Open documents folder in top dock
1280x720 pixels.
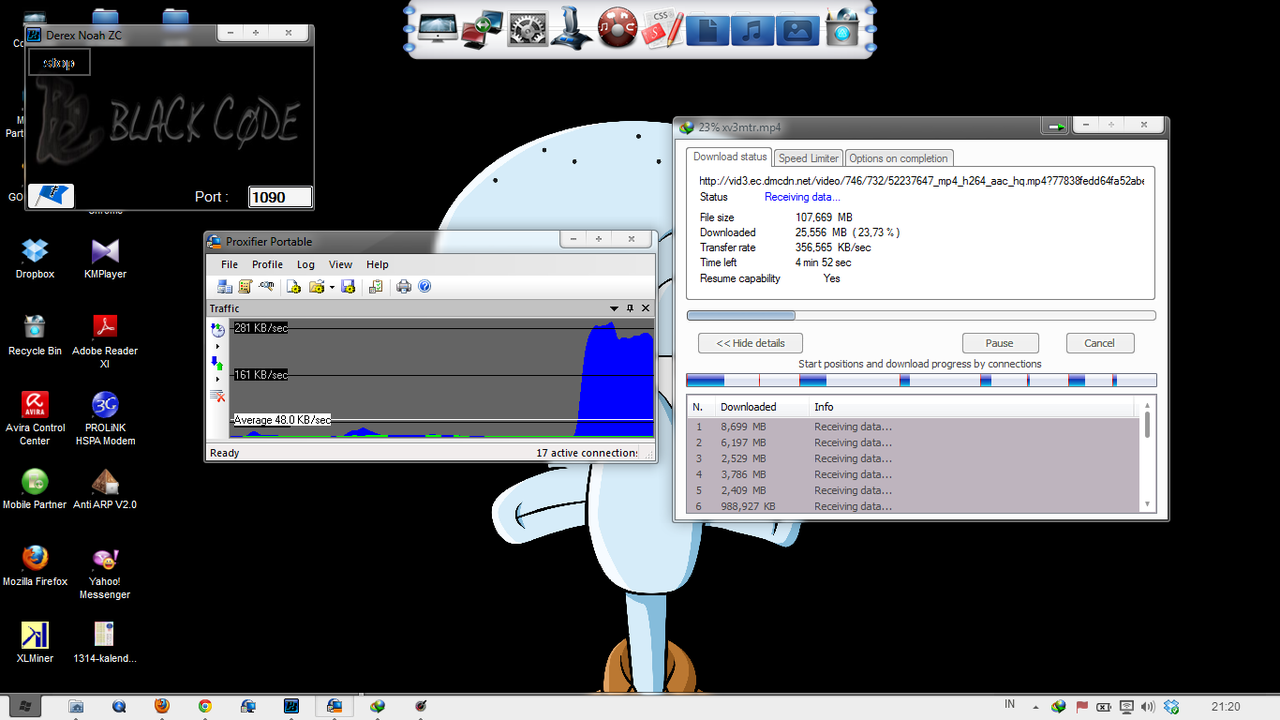(708, 28)
